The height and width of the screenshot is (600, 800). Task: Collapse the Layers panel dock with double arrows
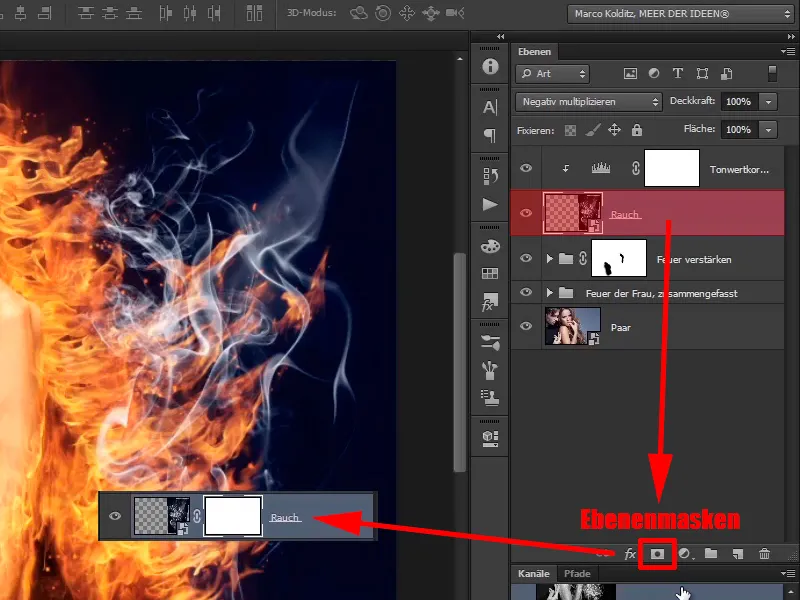[791, 36]
